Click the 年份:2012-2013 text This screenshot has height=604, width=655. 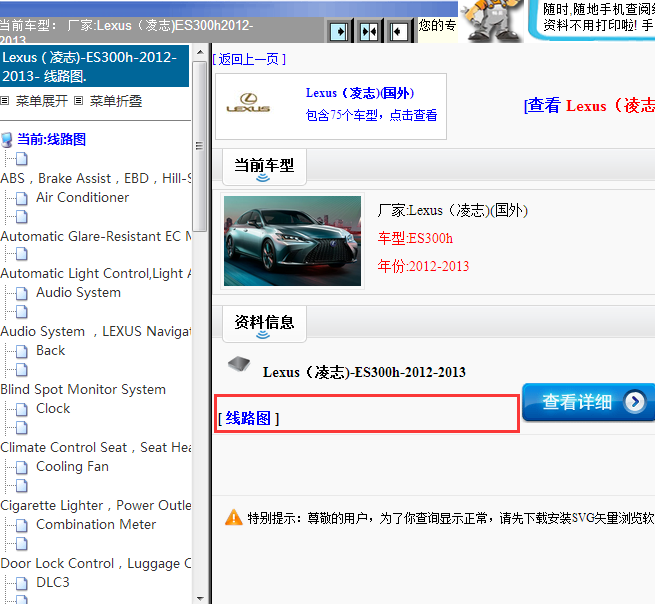[423, 266]
